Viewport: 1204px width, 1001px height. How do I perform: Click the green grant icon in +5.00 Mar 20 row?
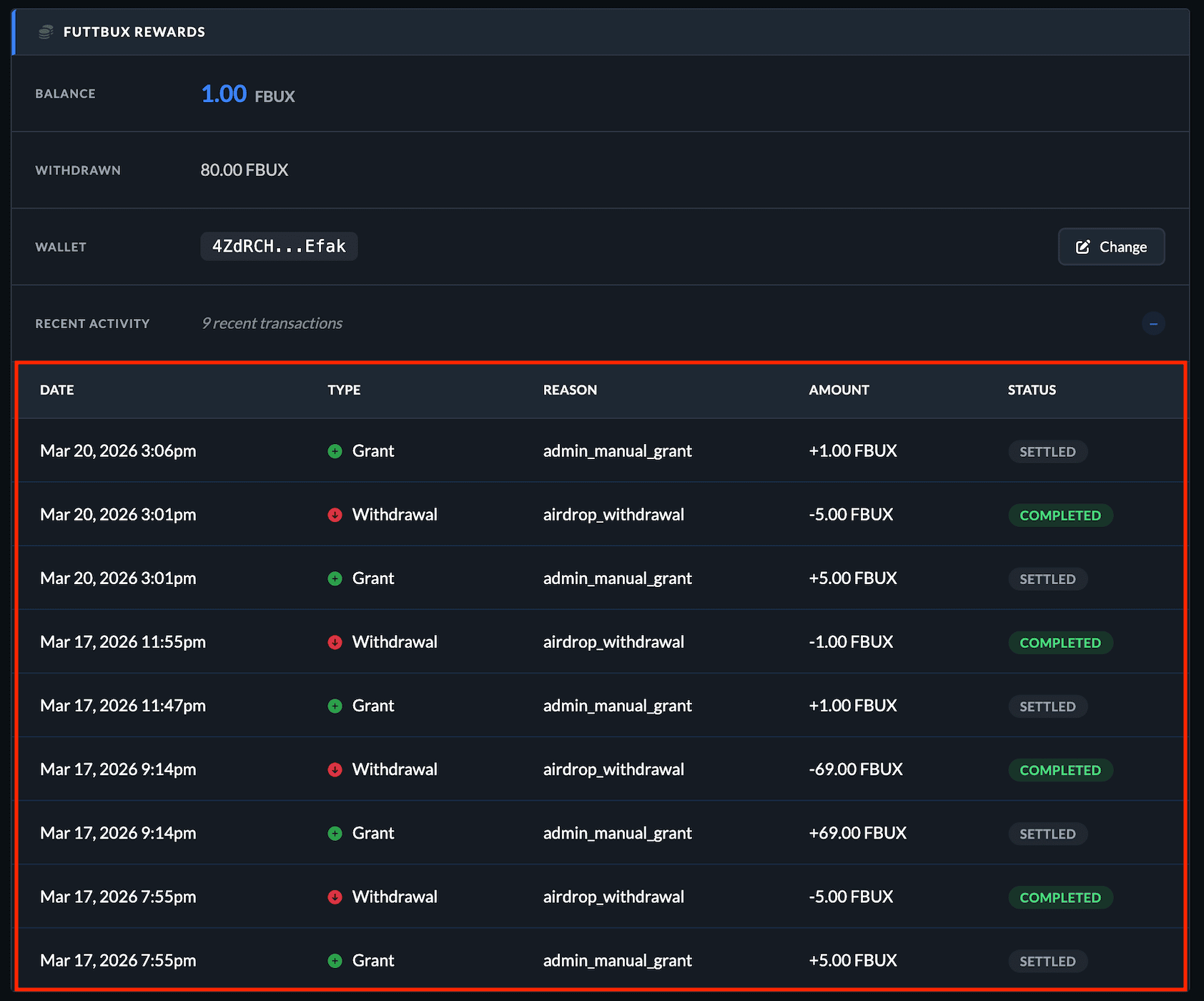pyautogui.click(x=335, y=578)
